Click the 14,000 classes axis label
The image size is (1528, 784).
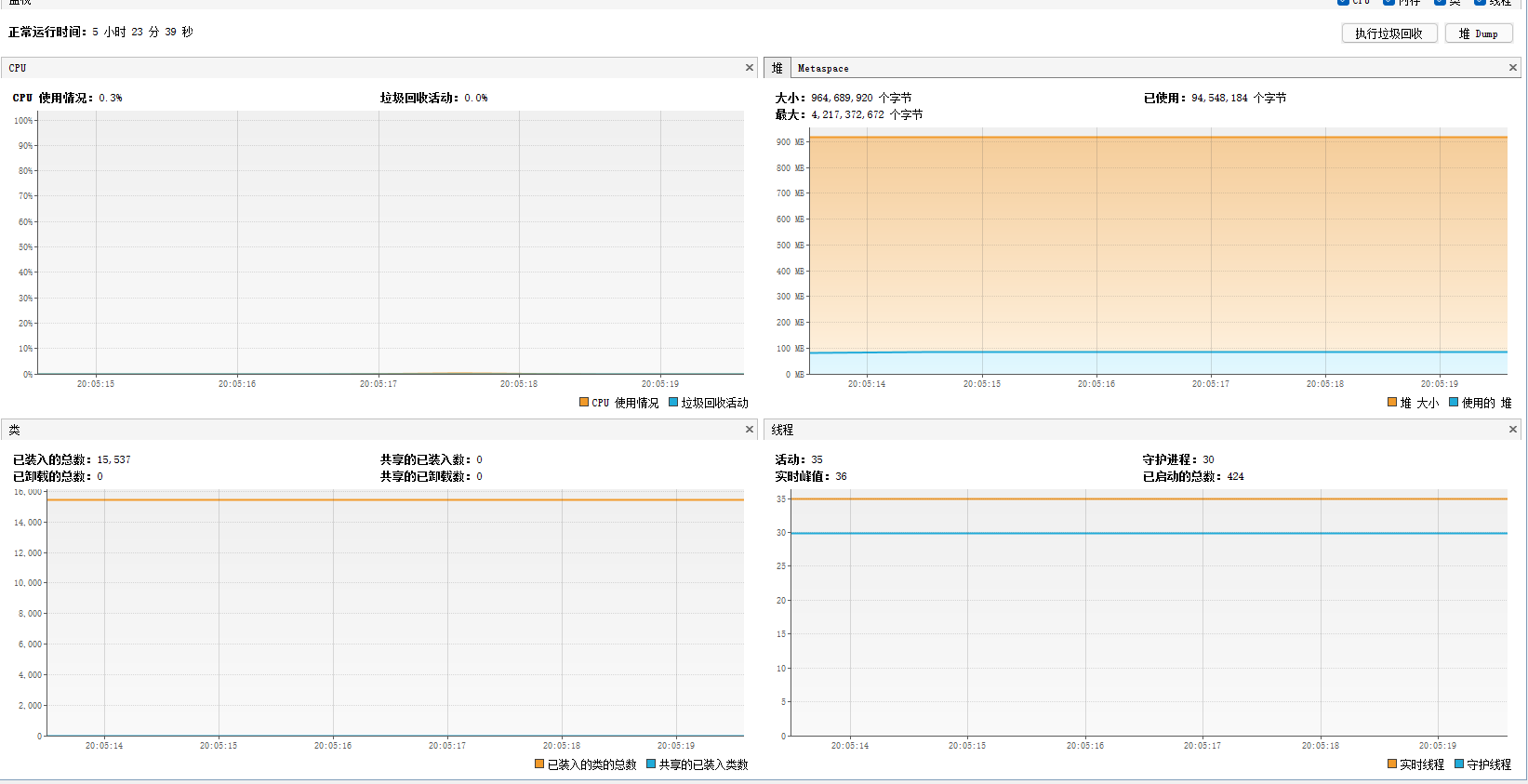pos(28,523)
